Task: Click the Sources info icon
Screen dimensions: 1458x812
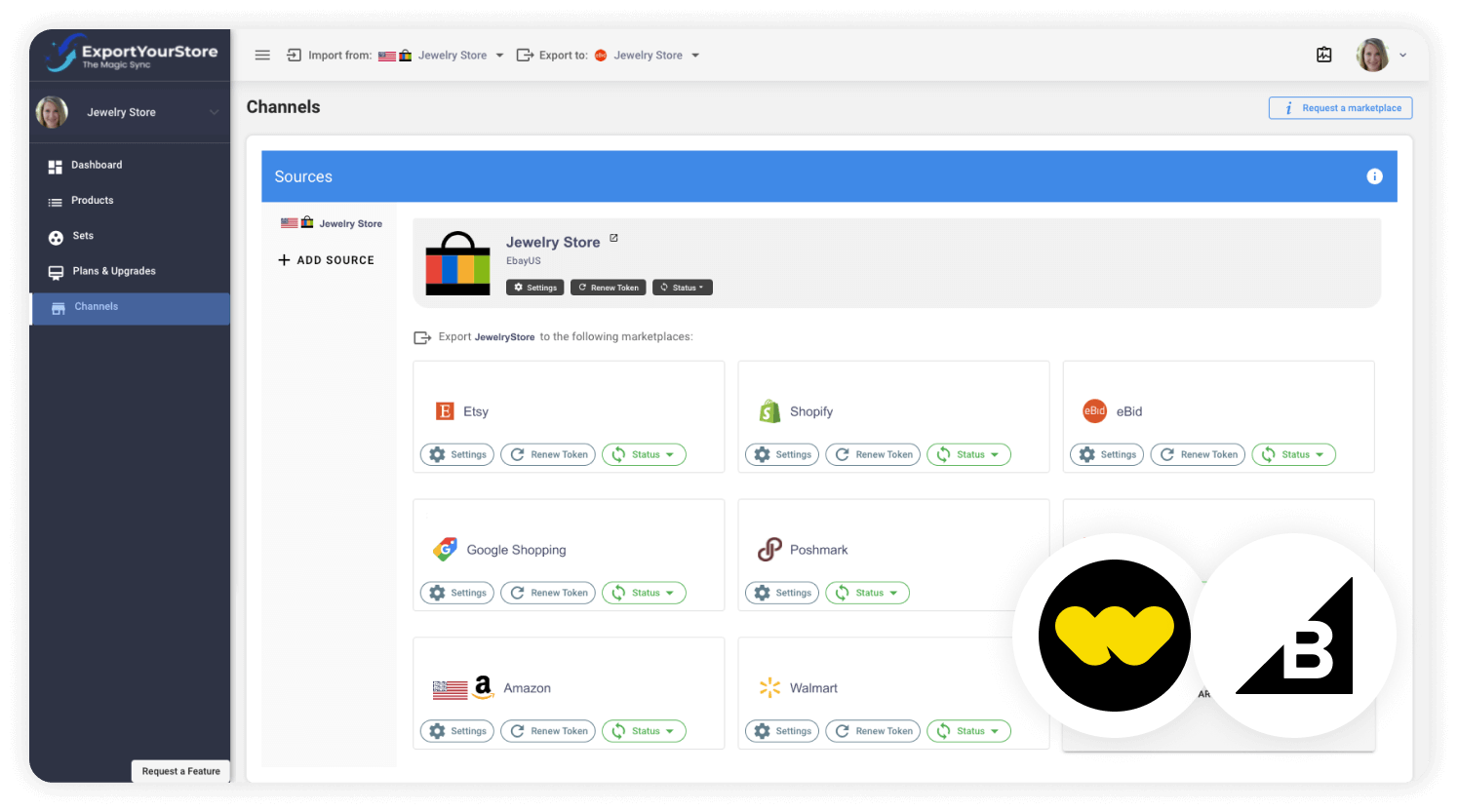Action: (x=1374, y=176)
